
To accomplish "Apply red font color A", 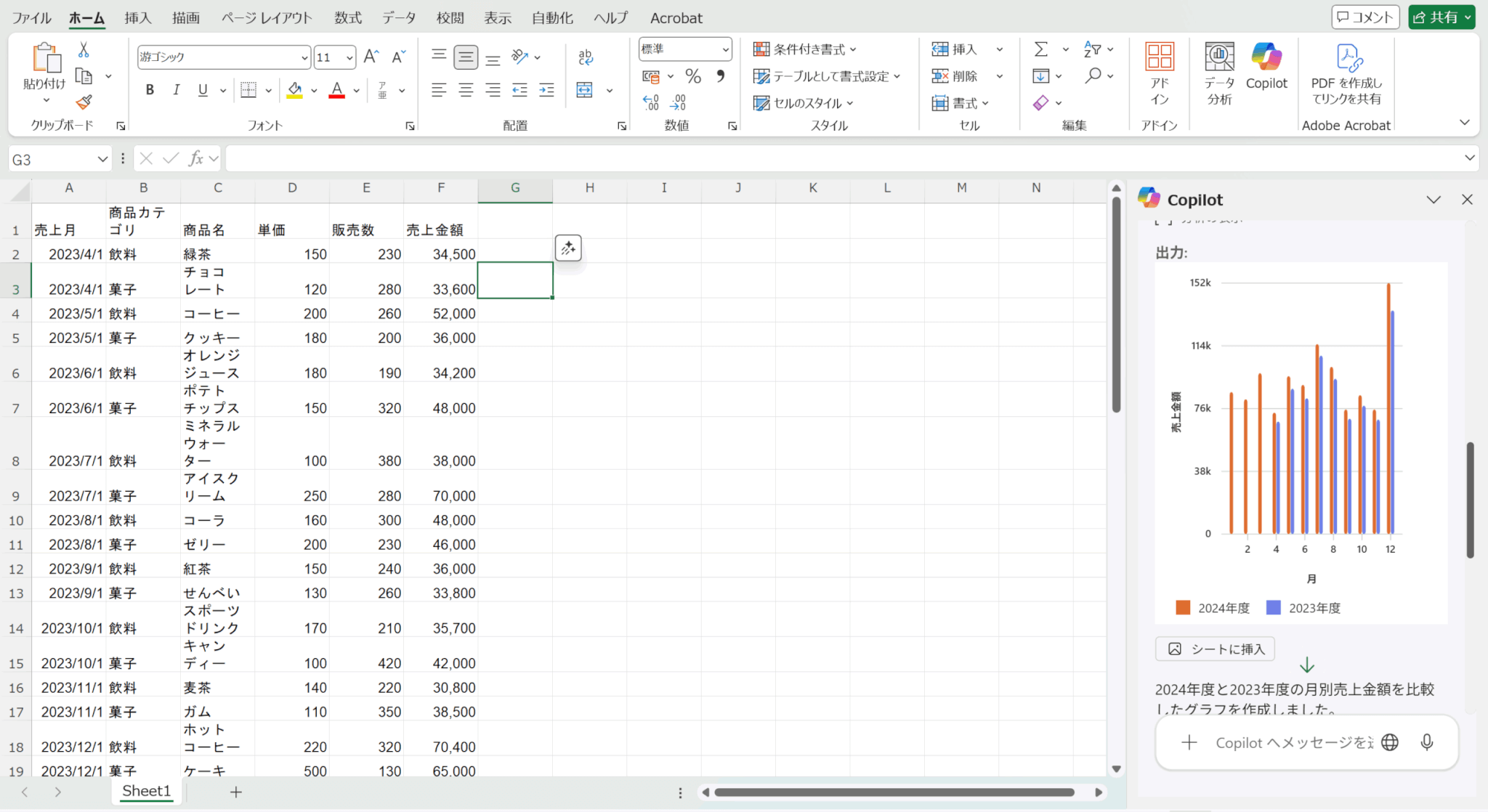I will (x=336, y=89).
